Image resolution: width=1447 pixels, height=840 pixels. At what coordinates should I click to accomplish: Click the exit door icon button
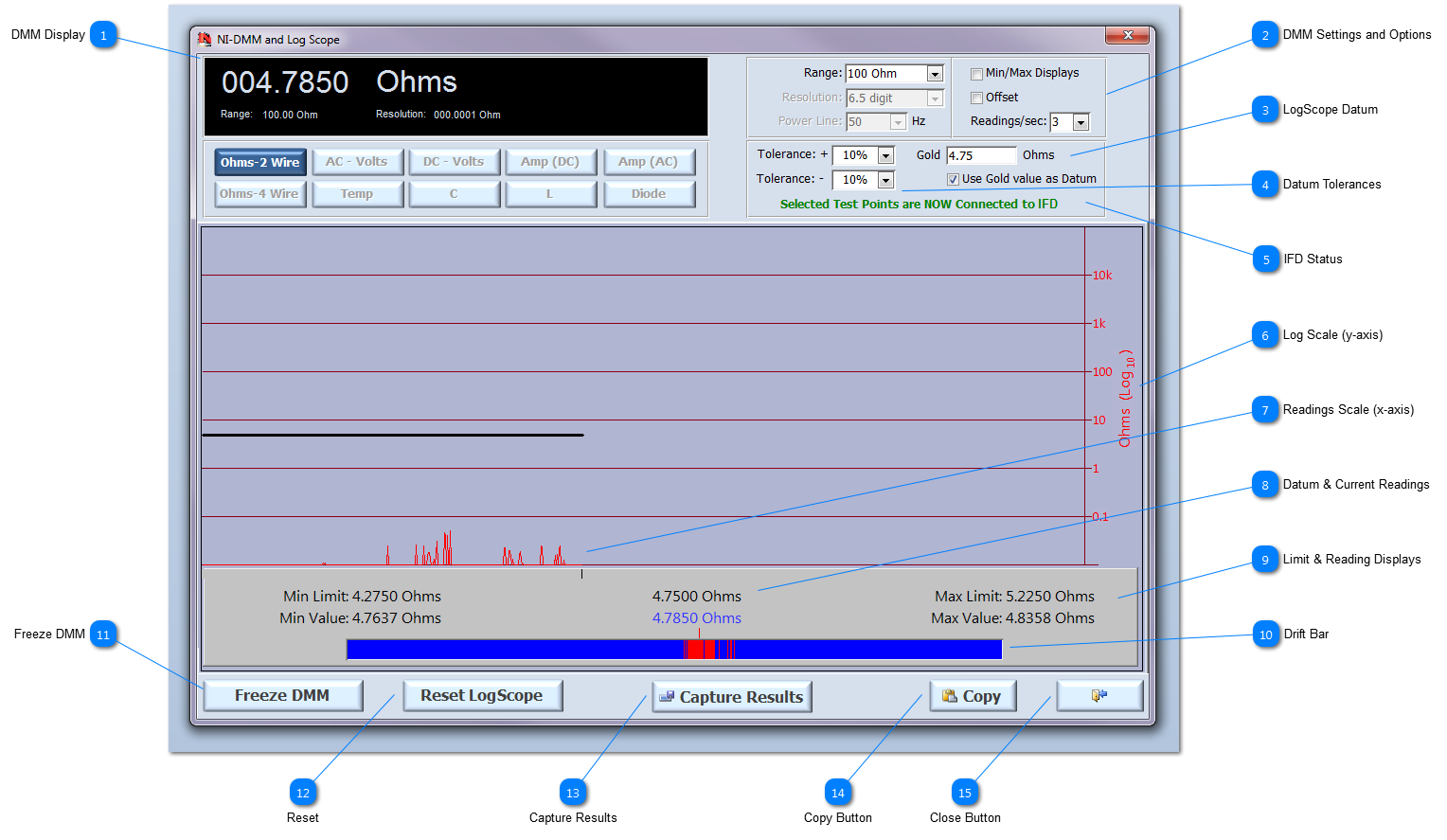[1099, 695]
